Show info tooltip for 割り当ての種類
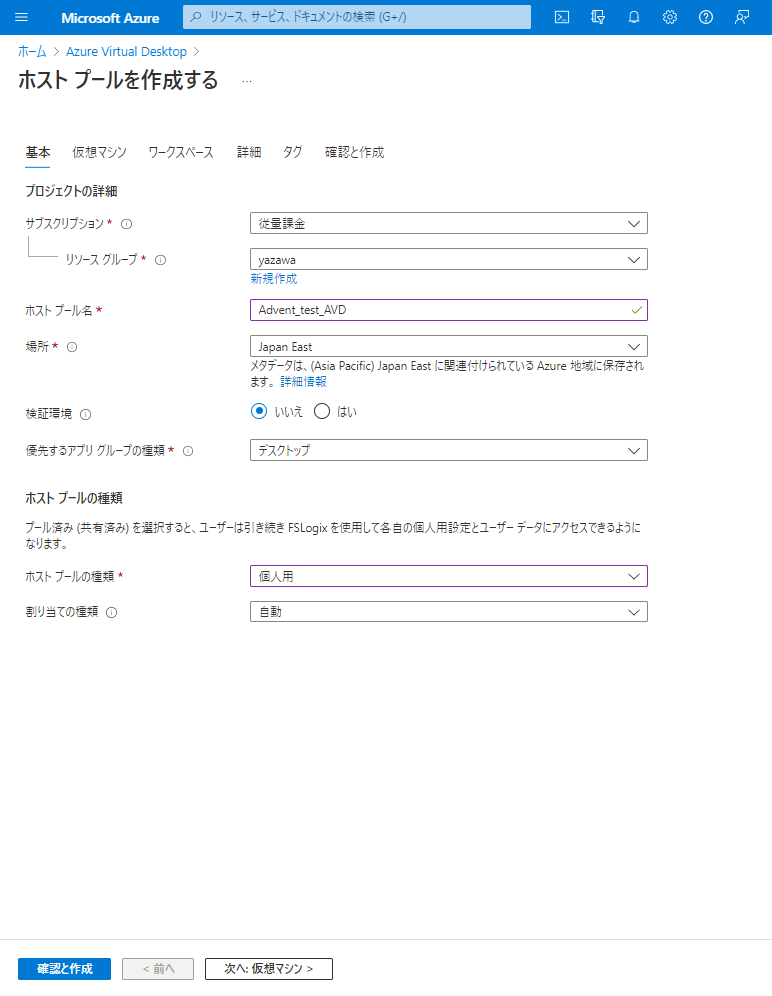The image size is (772, 996). 111,612
